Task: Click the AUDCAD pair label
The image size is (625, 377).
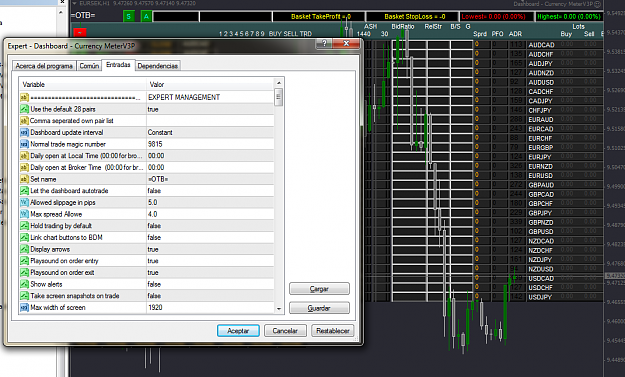Action: point(541,45)
